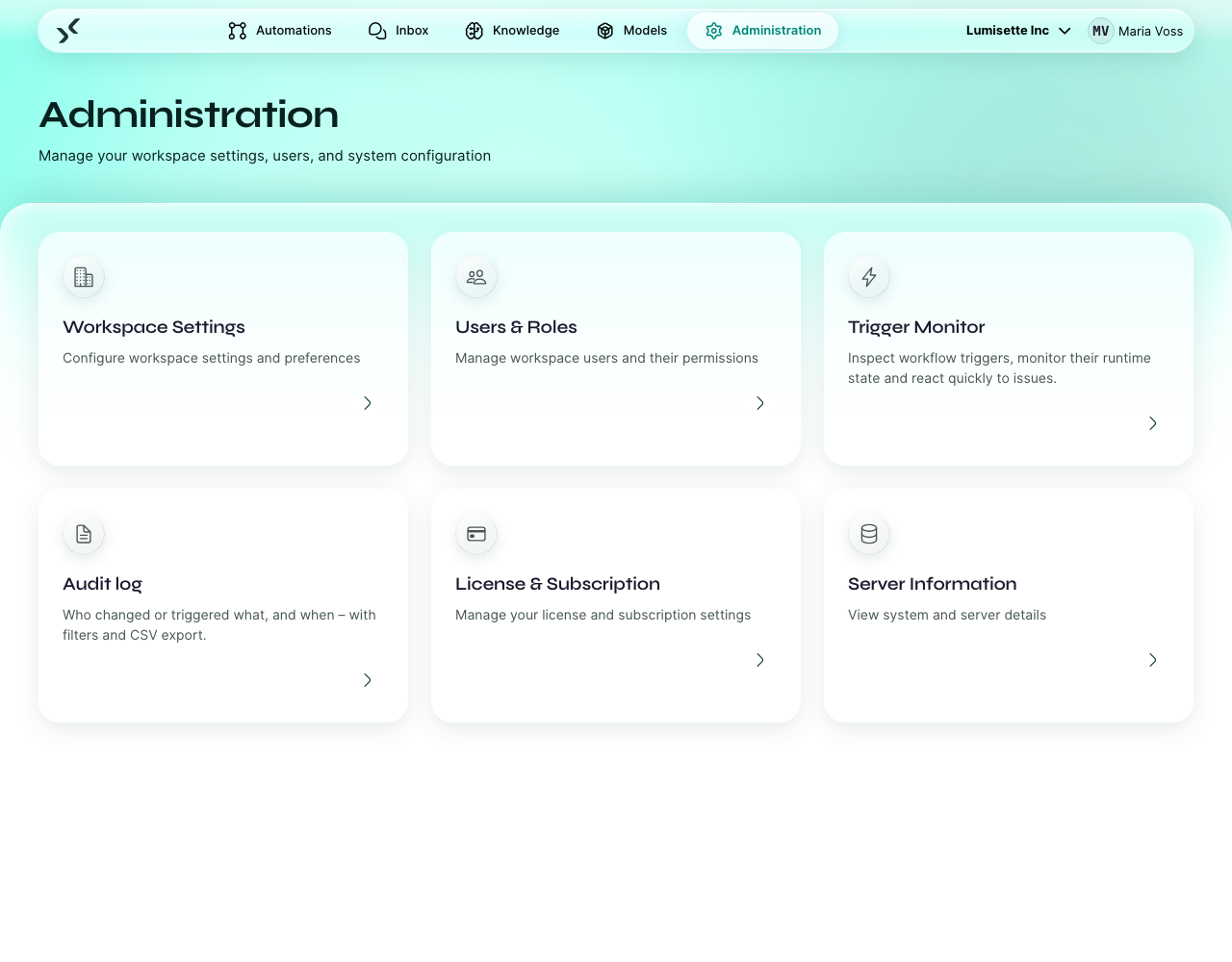Click the Knowledge brain icon
1232x962 pixels.
tap(475, 31)
